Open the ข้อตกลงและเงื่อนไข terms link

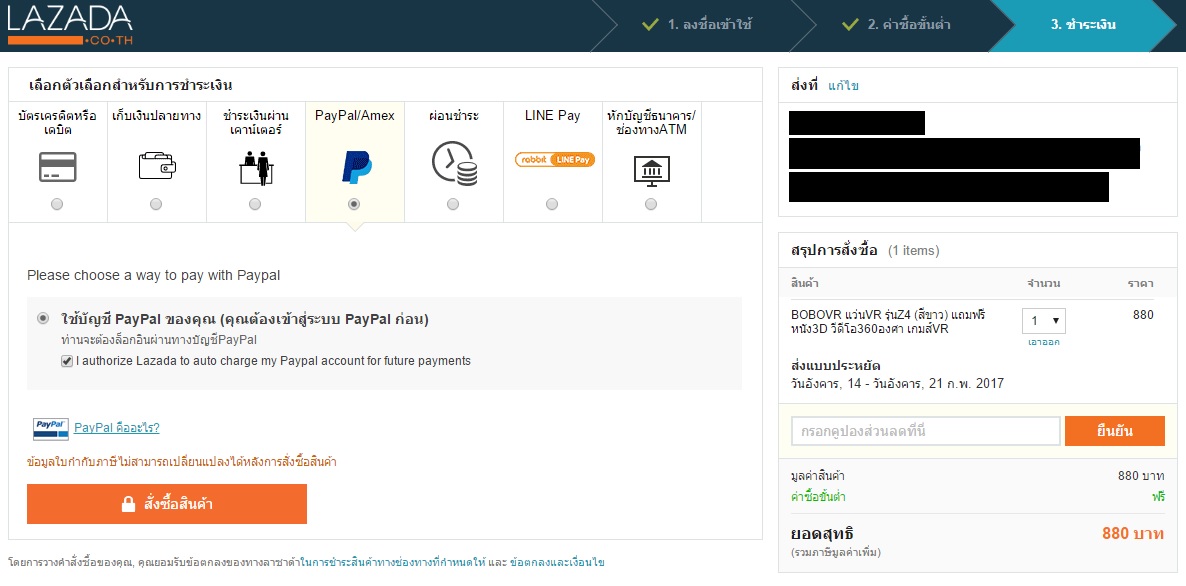click(x=557, y=563)
